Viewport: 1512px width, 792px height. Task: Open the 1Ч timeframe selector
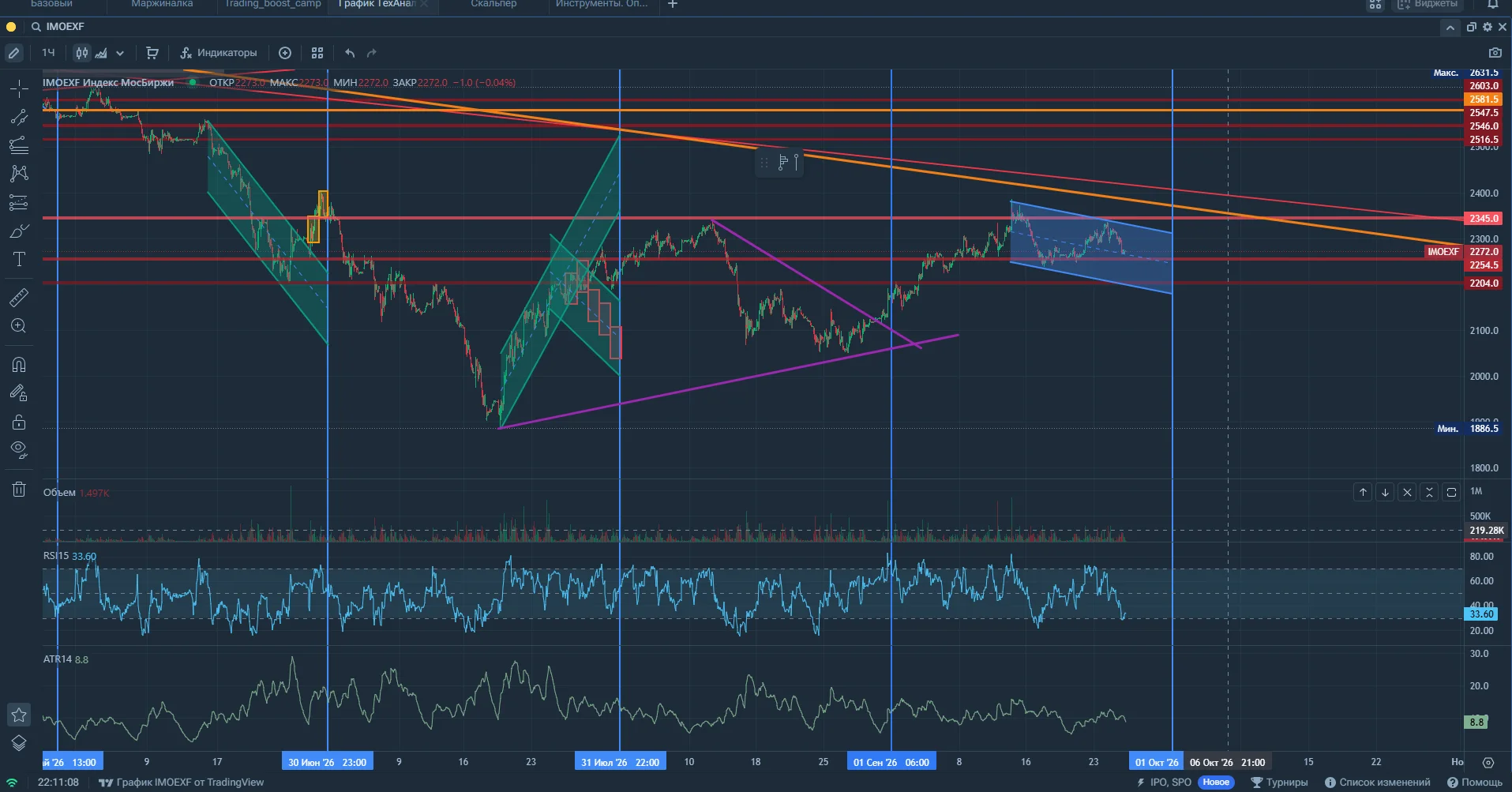(x=49, y=53)
